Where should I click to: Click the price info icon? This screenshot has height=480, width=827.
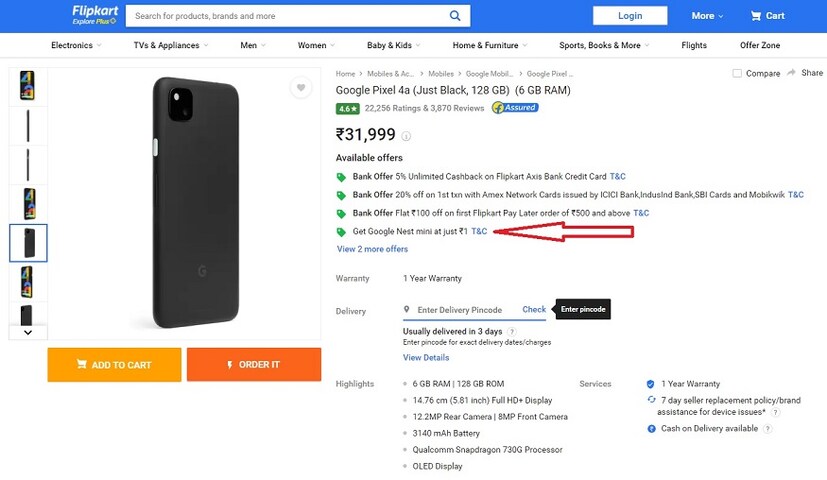tap(406, 136)
